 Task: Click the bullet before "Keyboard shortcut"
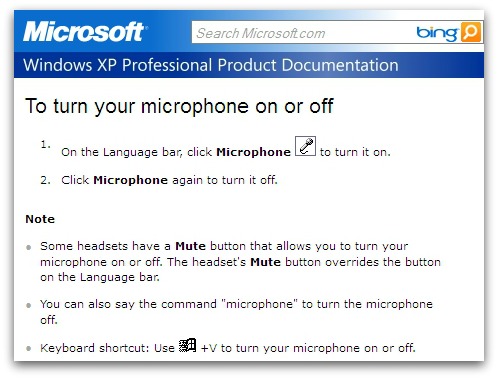pyautogui.click(x=29, y=349)
